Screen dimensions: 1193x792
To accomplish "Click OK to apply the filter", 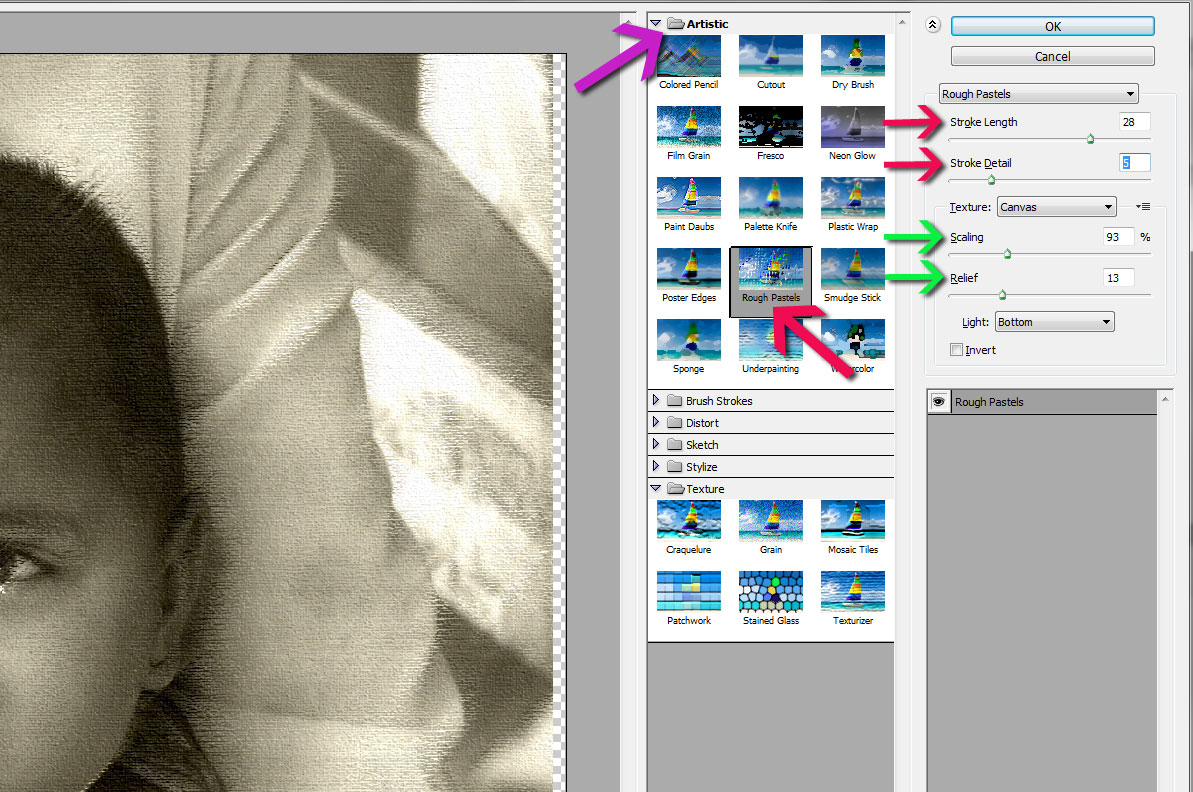I will click(x=1052, y=26).
